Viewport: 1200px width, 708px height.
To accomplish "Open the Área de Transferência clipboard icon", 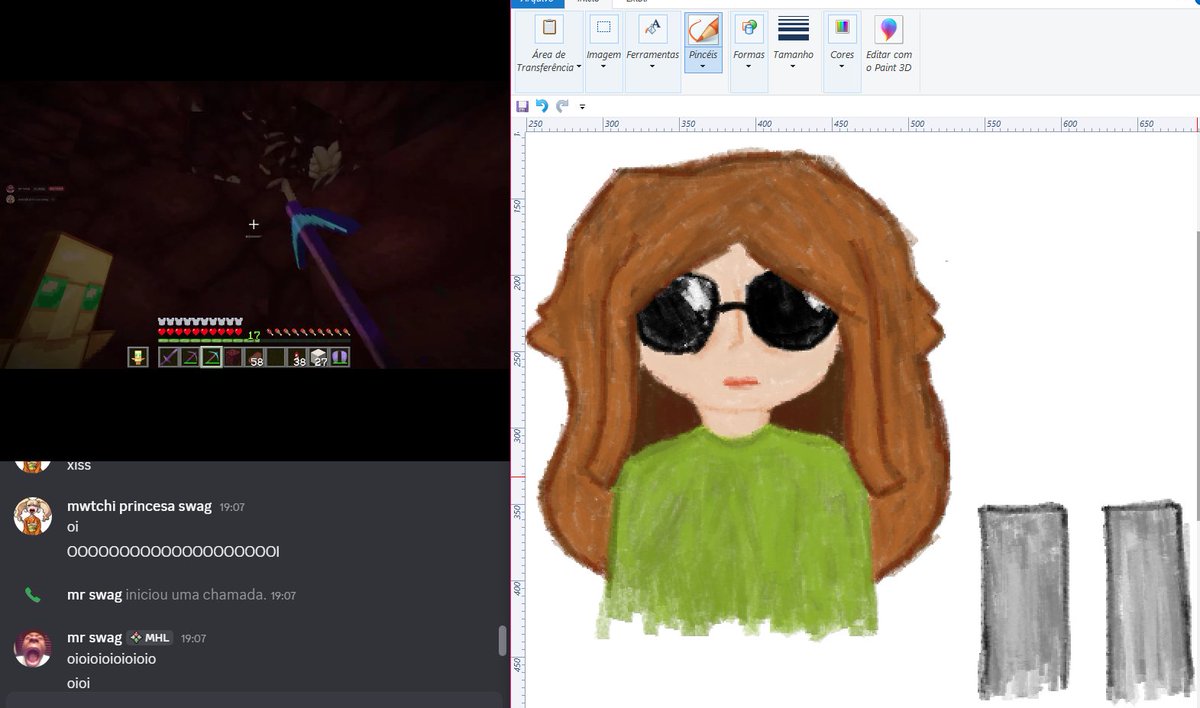I will [x=549, y=28].
